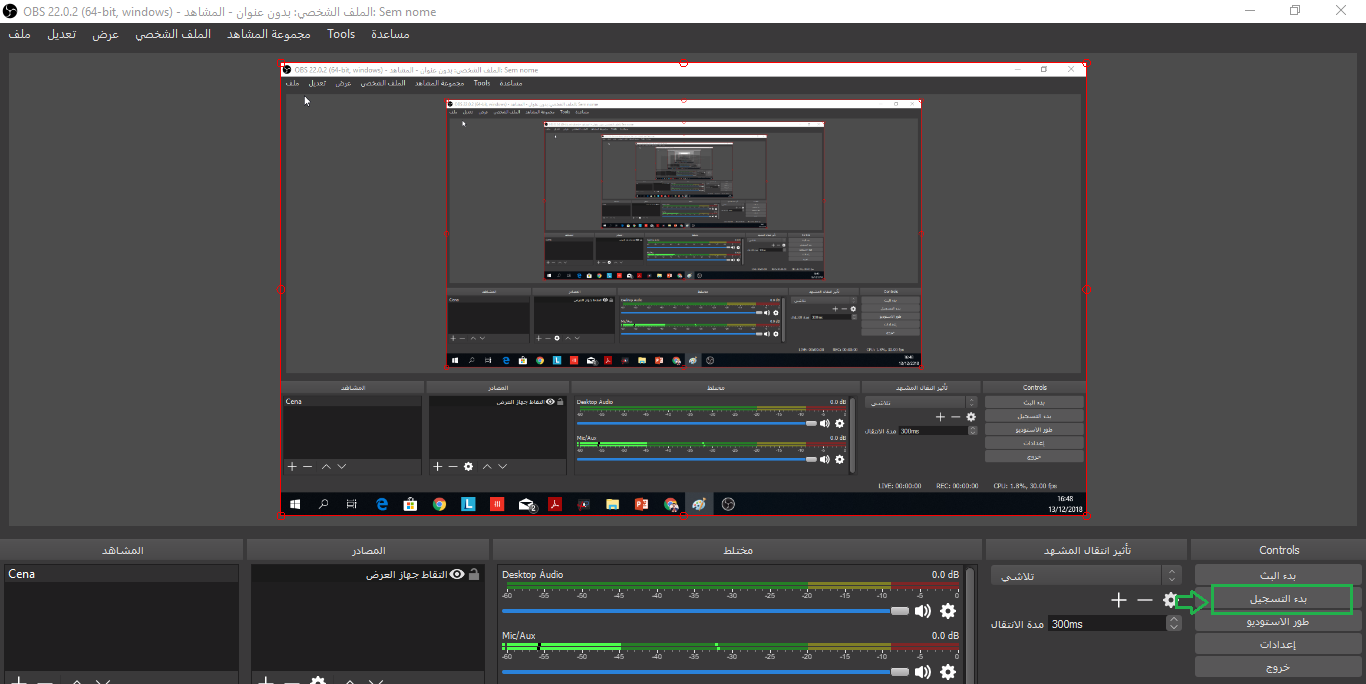Screen dimensions: 1366x684
Task: Open Desktop Audio settings gear
Action: 948,611
